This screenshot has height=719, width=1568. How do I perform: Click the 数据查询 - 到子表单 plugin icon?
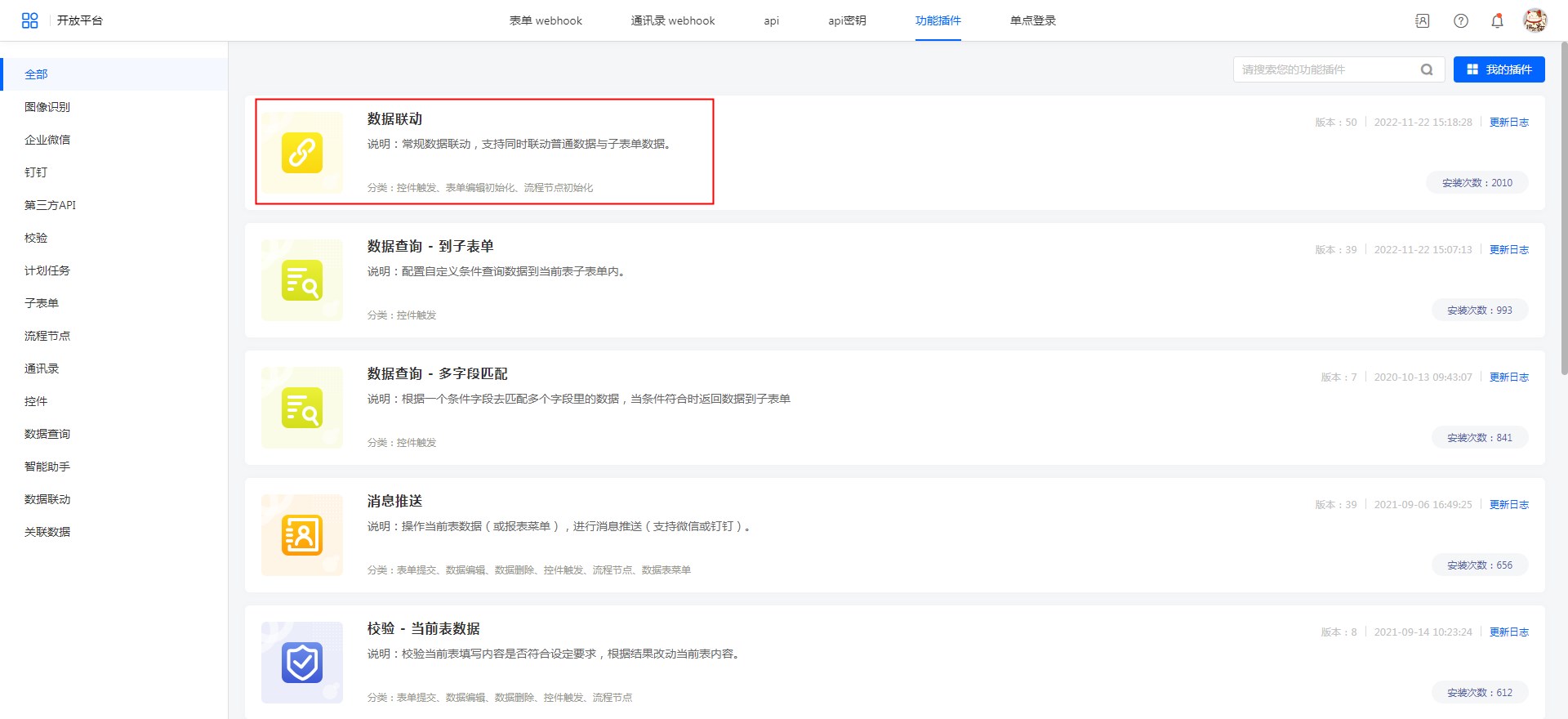click(x=302, y=280)
